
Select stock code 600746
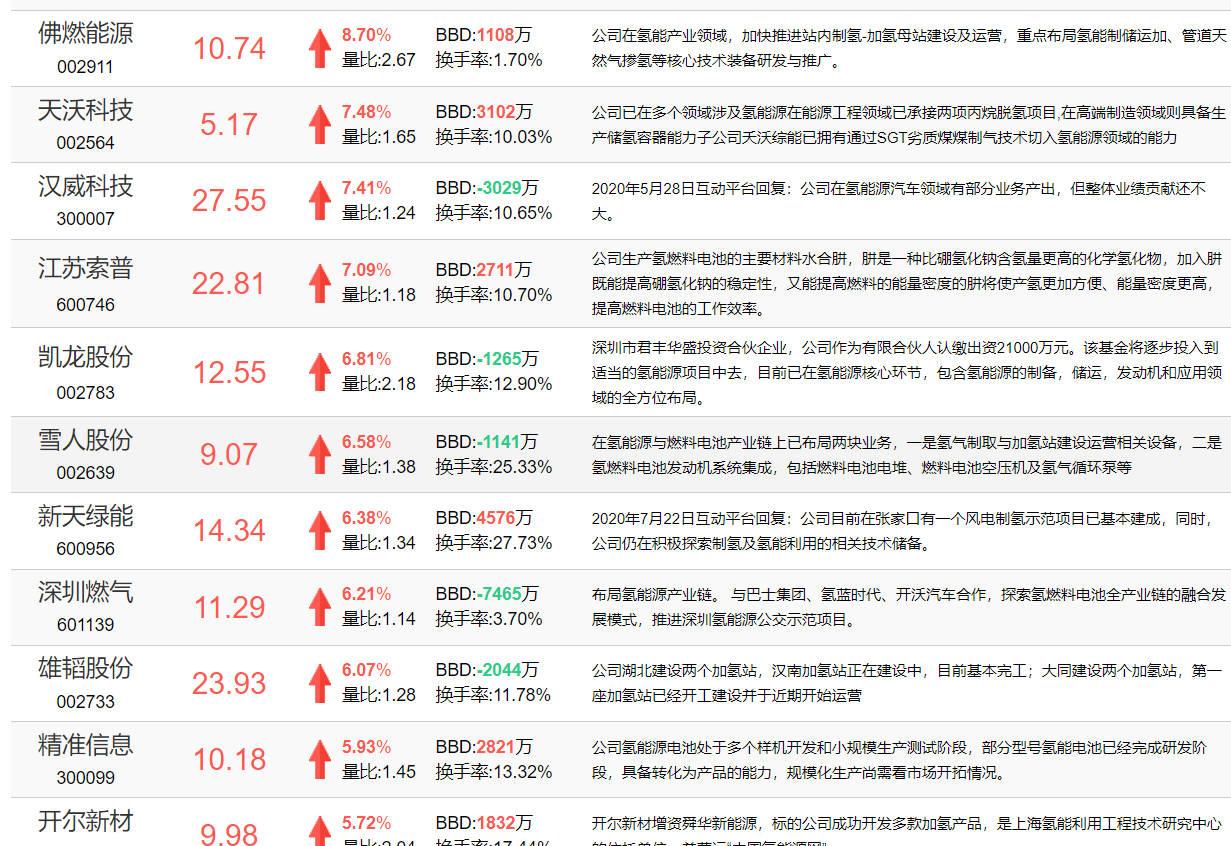point(85,304)
